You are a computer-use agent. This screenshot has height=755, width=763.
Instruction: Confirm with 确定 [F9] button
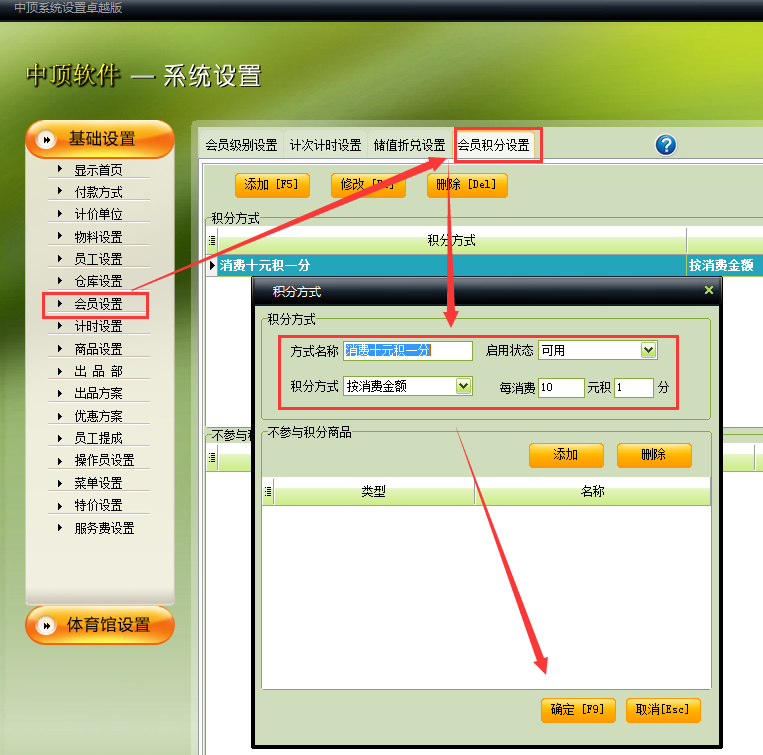578,710
